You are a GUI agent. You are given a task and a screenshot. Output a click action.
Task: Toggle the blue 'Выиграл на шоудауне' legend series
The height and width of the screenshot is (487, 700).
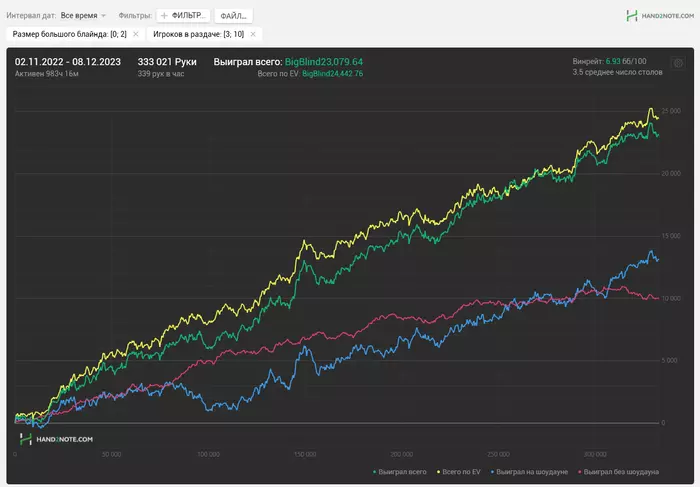531,470
